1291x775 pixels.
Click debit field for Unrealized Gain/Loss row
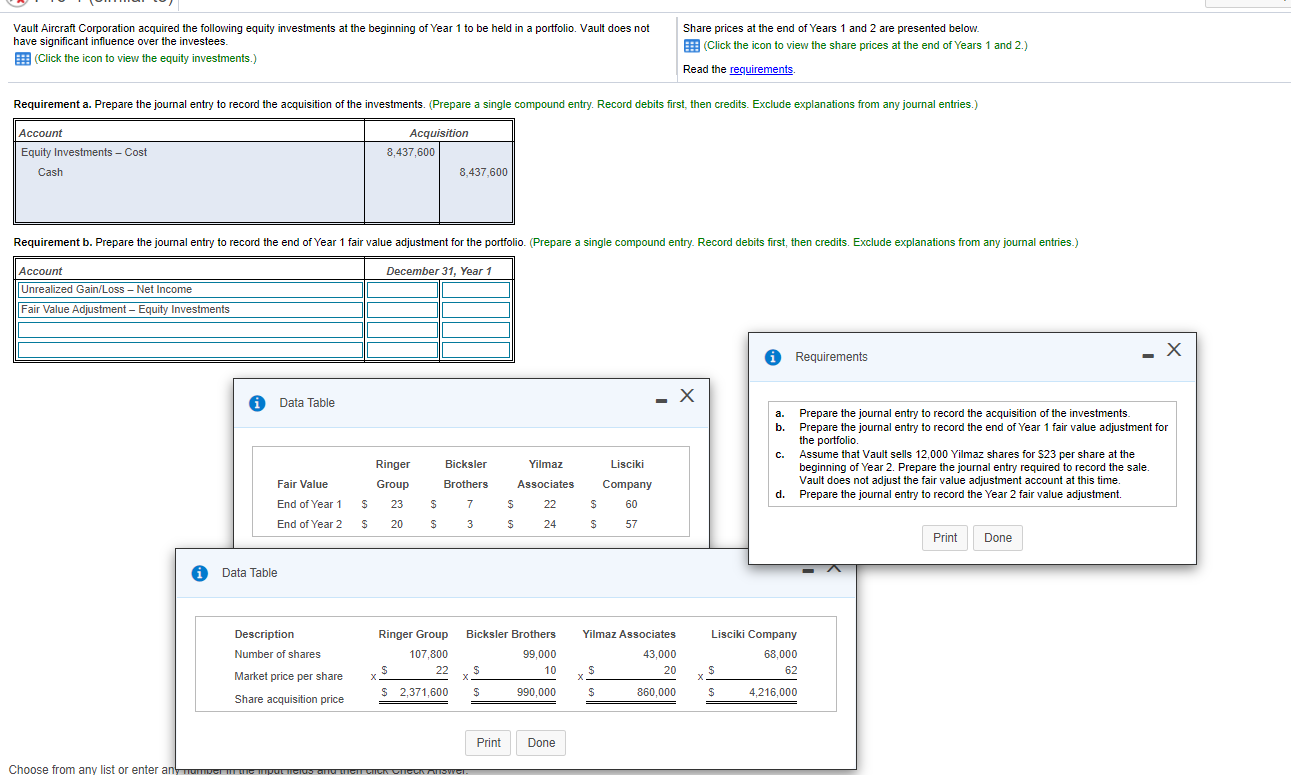tap(402, 290)
